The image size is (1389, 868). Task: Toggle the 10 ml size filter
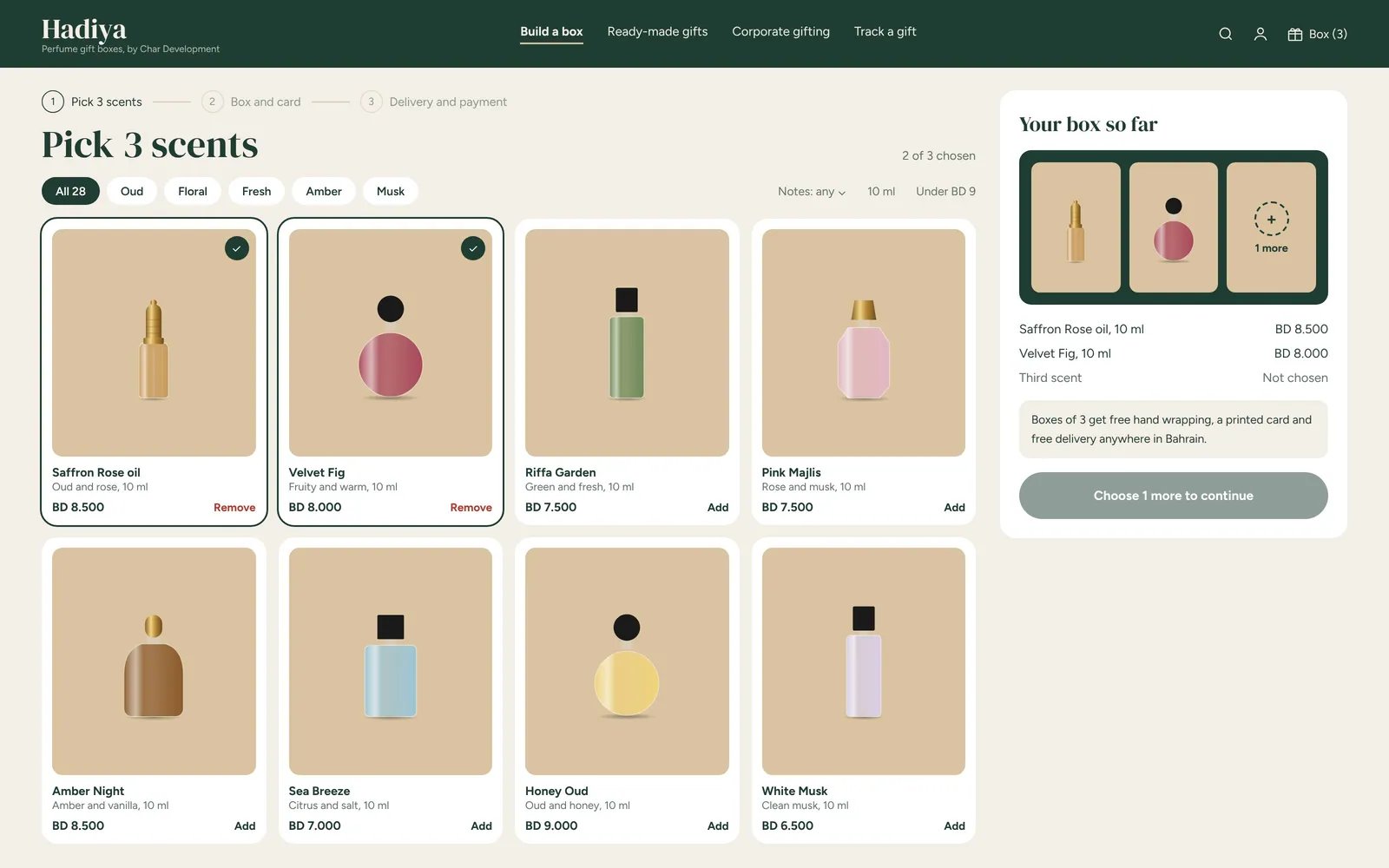(x=881, y=191)
